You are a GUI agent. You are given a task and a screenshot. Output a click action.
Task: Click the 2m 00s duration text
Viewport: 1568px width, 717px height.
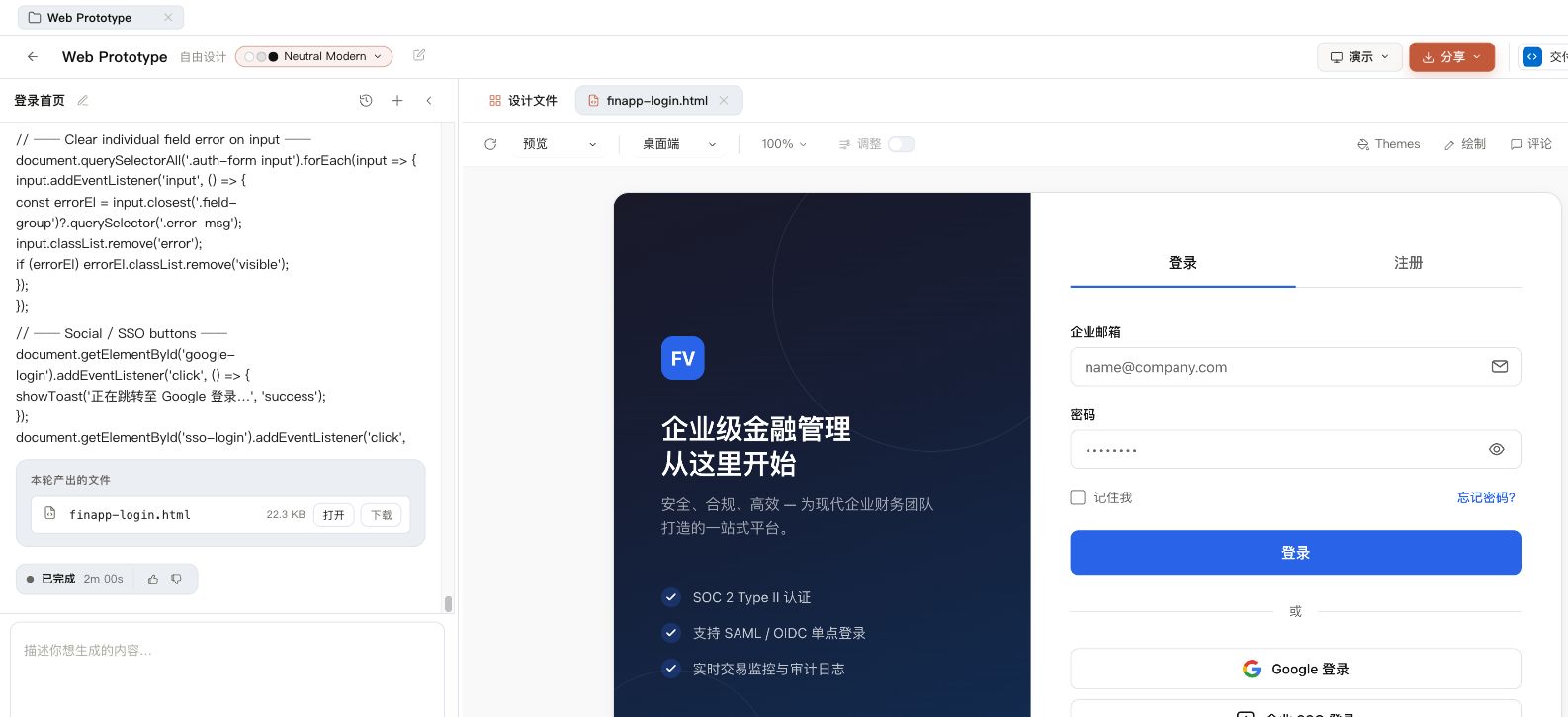click(104, 579)
